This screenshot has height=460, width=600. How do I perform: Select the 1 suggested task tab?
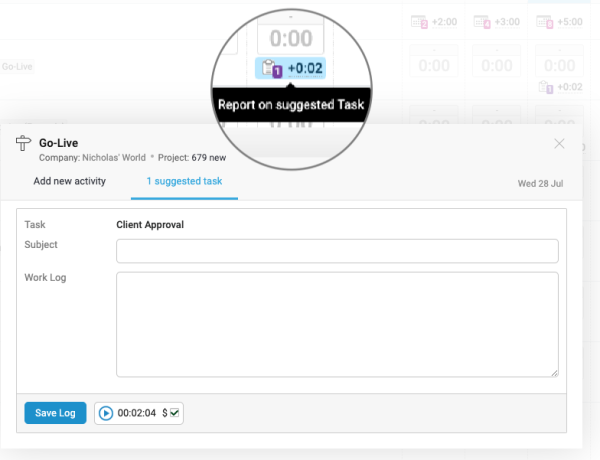[184, 182]
